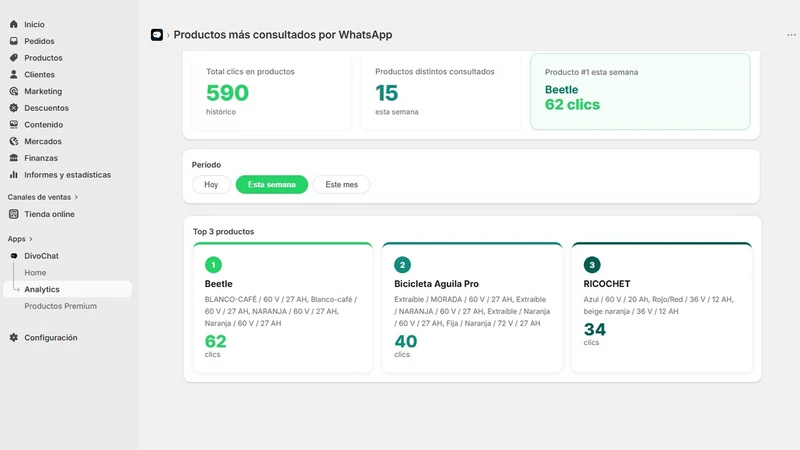Screen dimensions: 800x450
Task: Click the RICOCHET variants description text
Action: (x=659, y=305)
